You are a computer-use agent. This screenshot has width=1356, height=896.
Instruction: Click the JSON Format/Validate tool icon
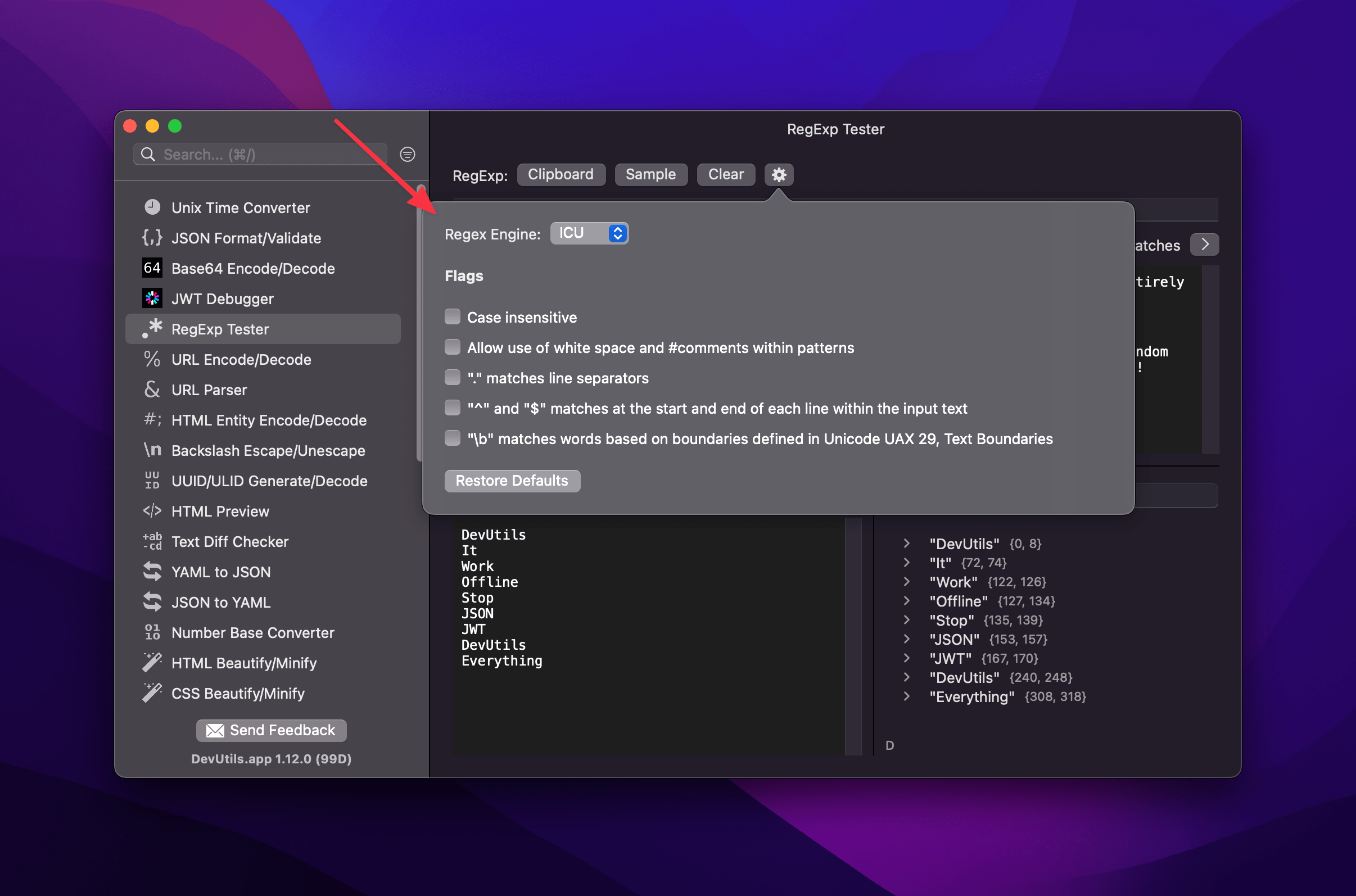point(152,237)
